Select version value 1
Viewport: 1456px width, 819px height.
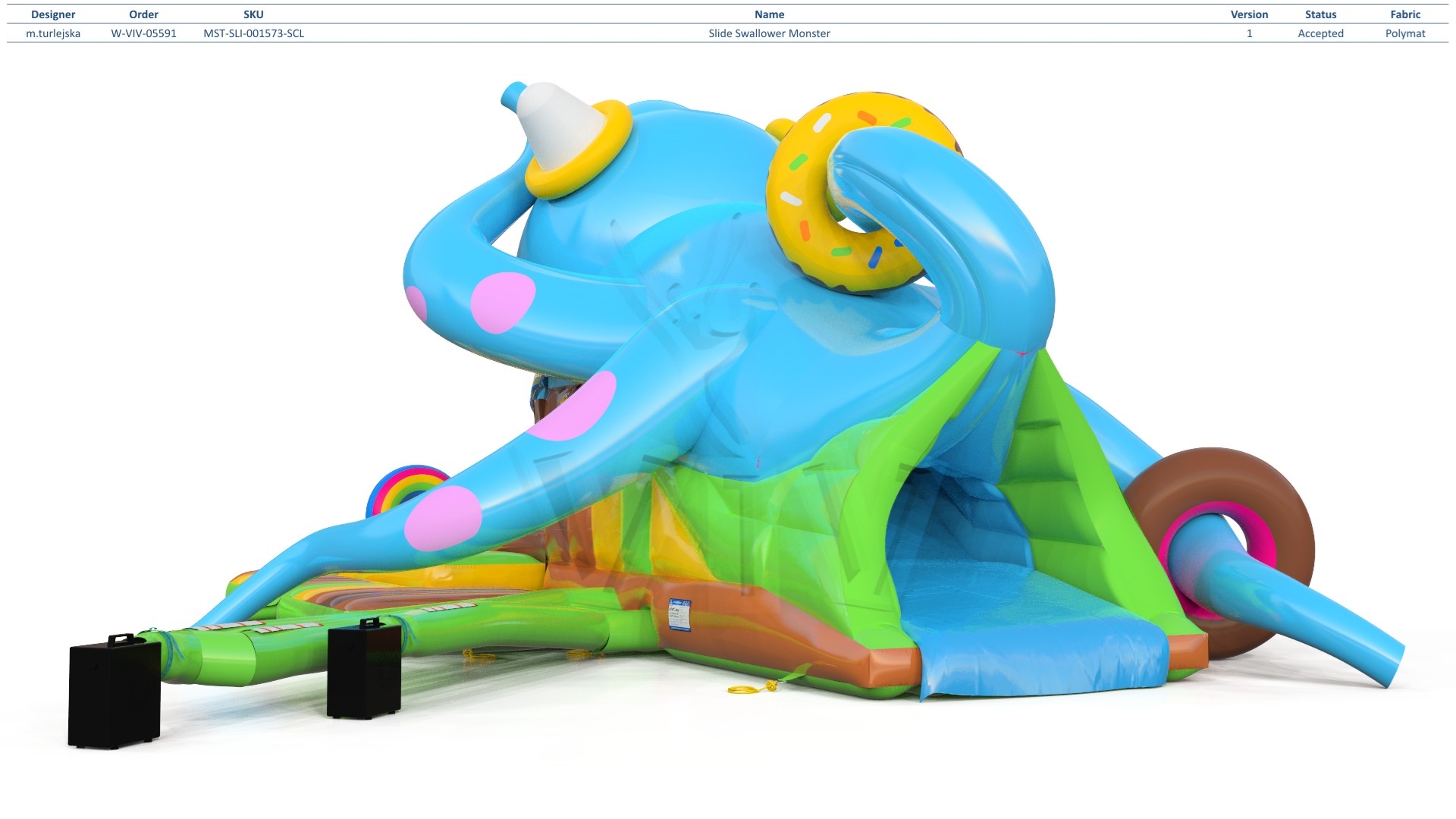[x=1249, y=33]
